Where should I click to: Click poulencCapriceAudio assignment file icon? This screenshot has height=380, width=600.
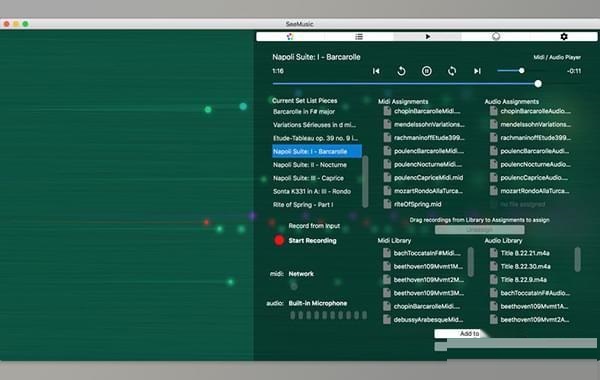click(x=494, y=178)
